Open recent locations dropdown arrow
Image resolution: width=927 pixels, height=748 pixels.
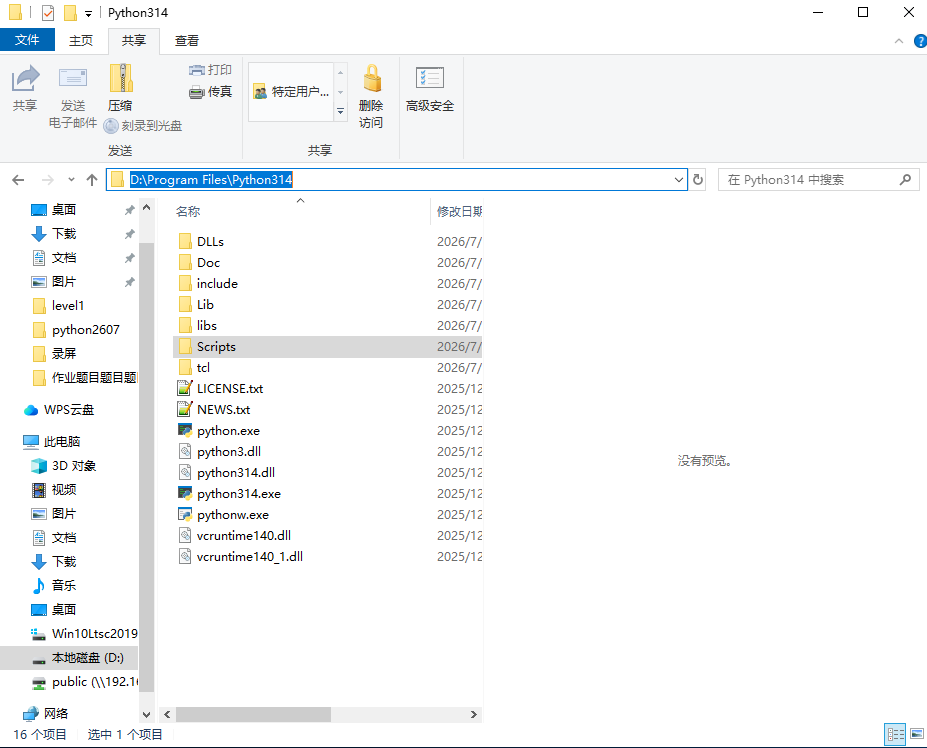pos(71,180)
